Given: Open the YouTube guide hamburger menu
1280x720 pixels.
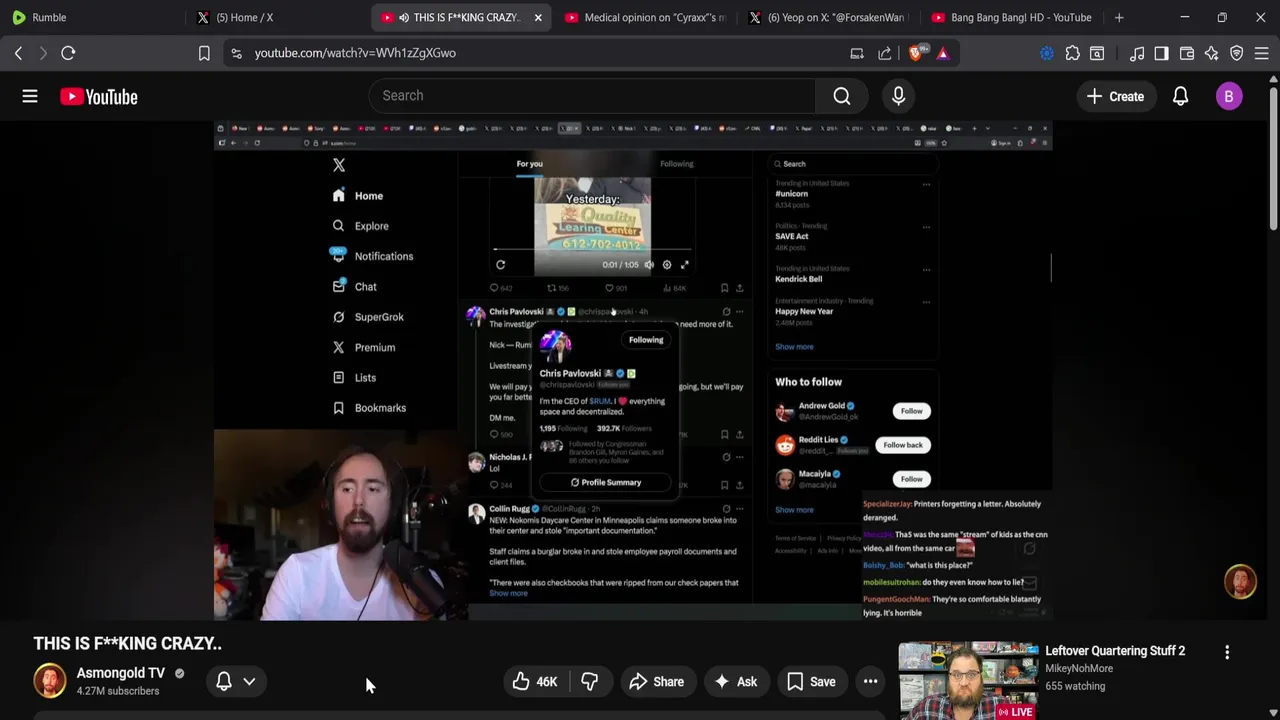Looking at the screenshot, I should (x=30, y=96).
